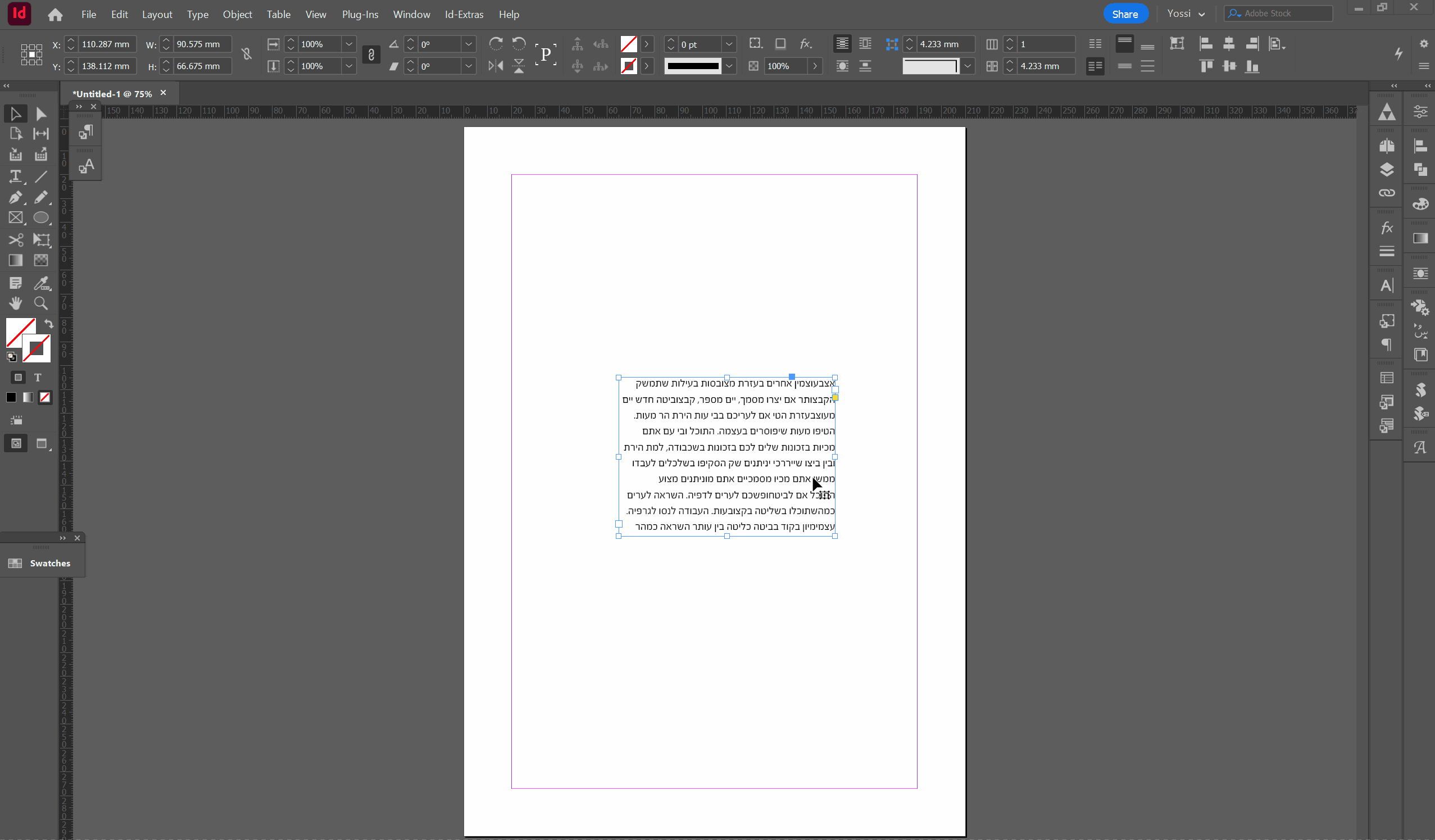Select the Type tool

coord(15,176)
